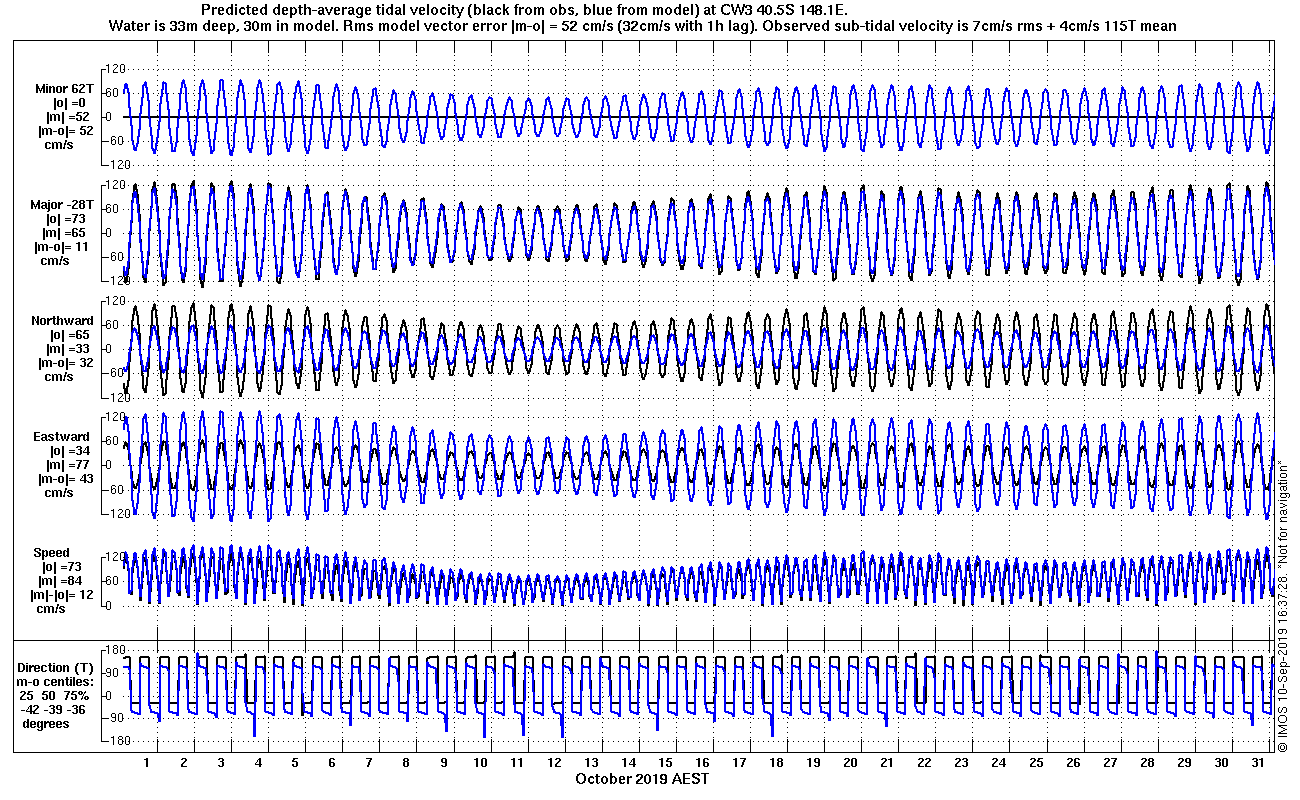
Task: Select the '|m-o|= 32' value
Action: [64, 363]
